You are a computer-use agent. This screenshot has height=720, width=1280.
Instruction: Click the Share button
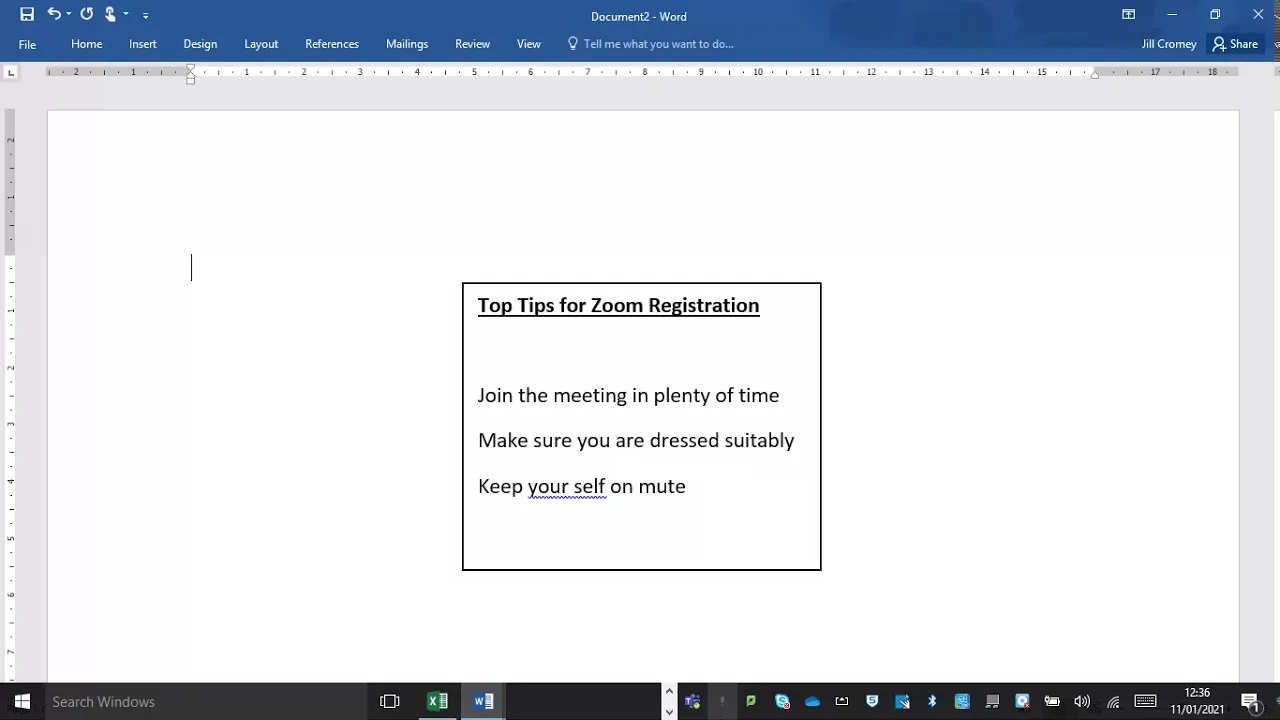pos(1235,44)
